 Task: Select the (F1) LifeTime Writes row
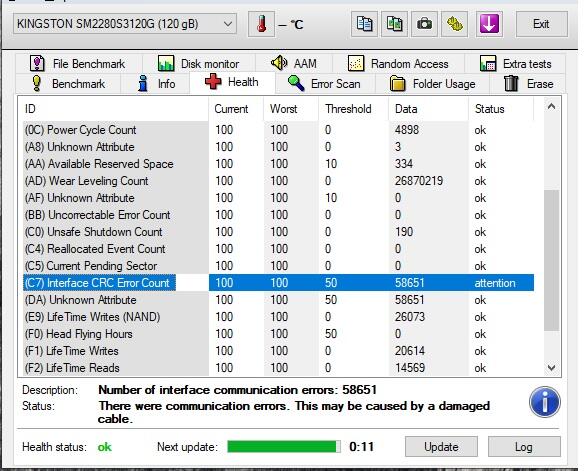279,351
